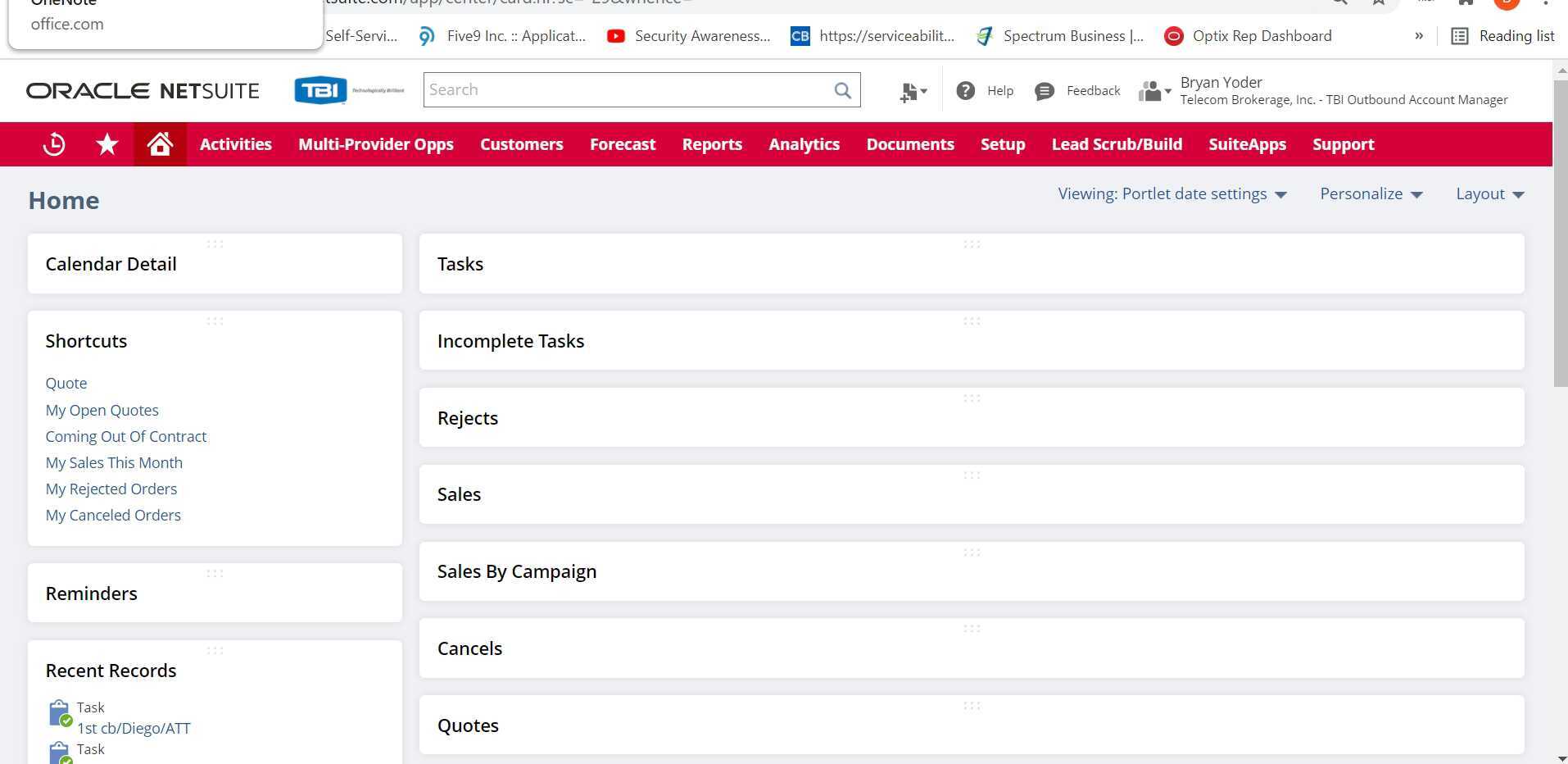Expand the Viewing: Portlet date settings dropdown
This screenshot has width=1568, height=764.
[x=1171, y=193]
